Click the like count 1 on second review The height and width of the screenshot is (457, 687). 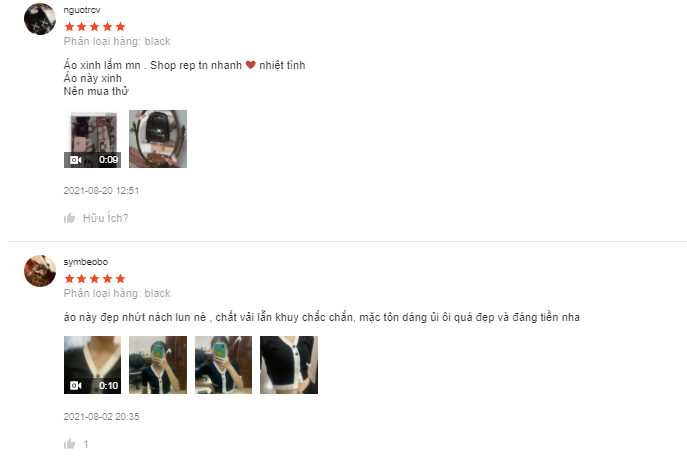[86, 444]
